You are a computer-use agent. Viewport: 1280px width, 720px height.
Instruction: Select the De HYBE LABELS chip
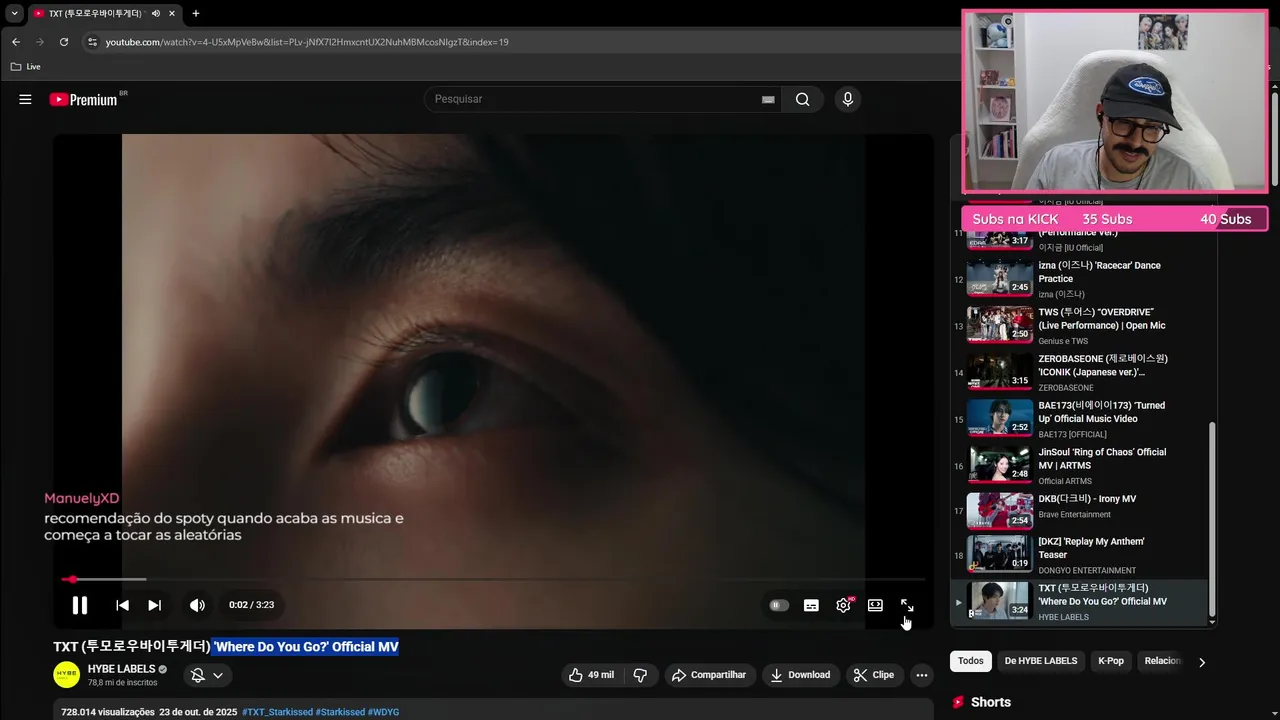click(1041, 661)
